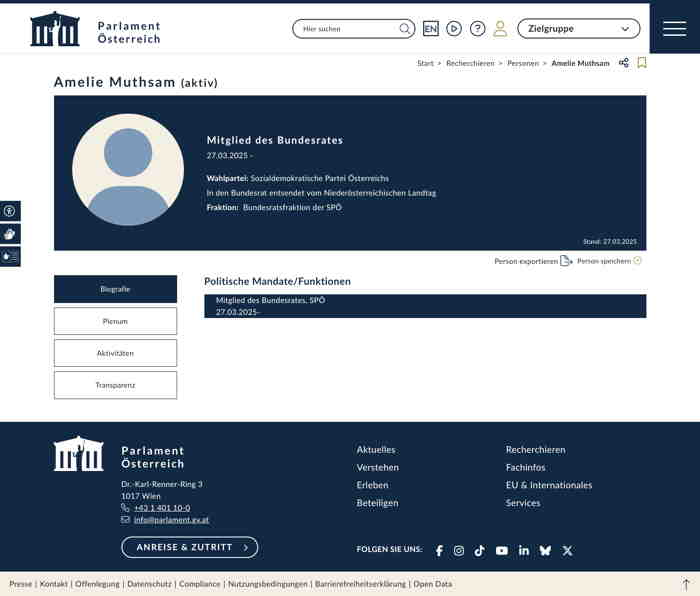Screen dimensions: 700x596
Task: Open the Offenlegung link in bottom bar
Action: point(97,584)
